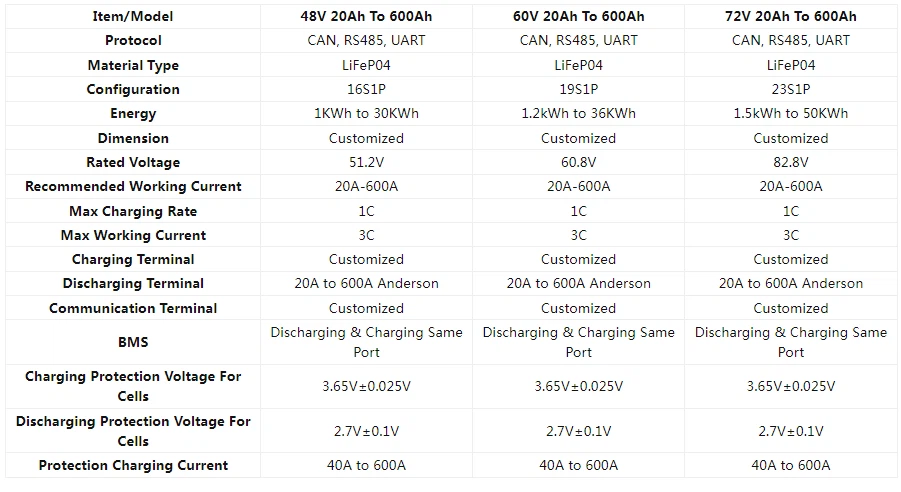Click the "1.2kWh to 36KWh" energy cell
This screenshot has width=901, height=492.
pyautogui.click(x=578, y=113)
